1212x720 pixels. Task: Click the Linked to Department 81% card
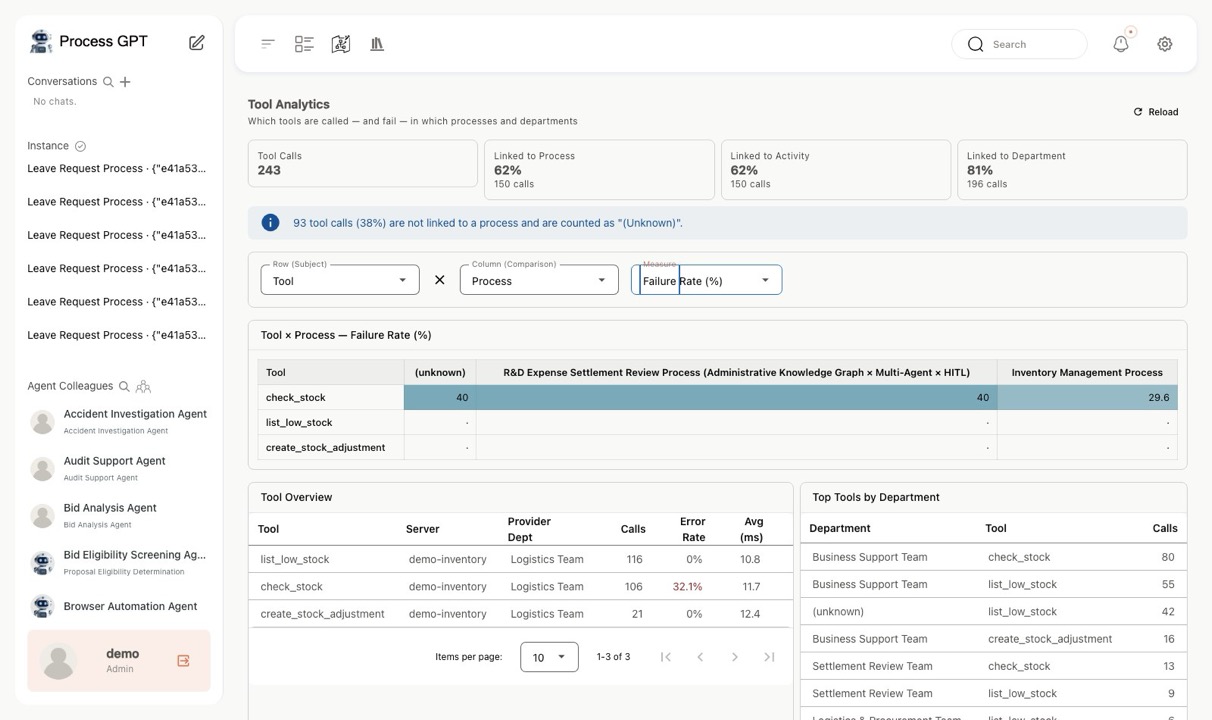tap(1072, 170)
